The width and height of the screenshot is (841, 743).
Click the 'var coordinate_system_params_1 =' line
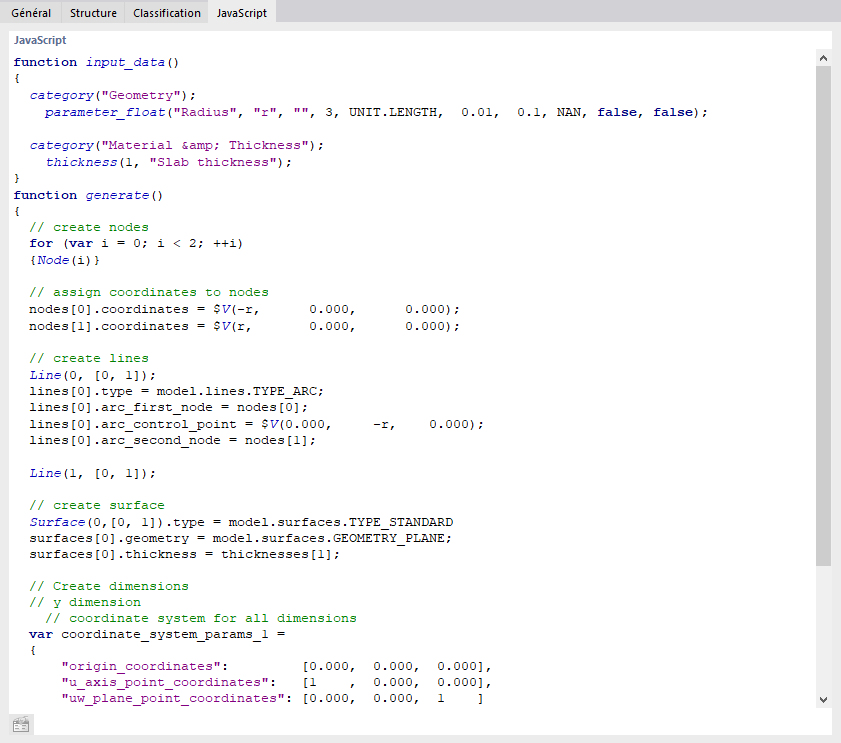[157, 635]
